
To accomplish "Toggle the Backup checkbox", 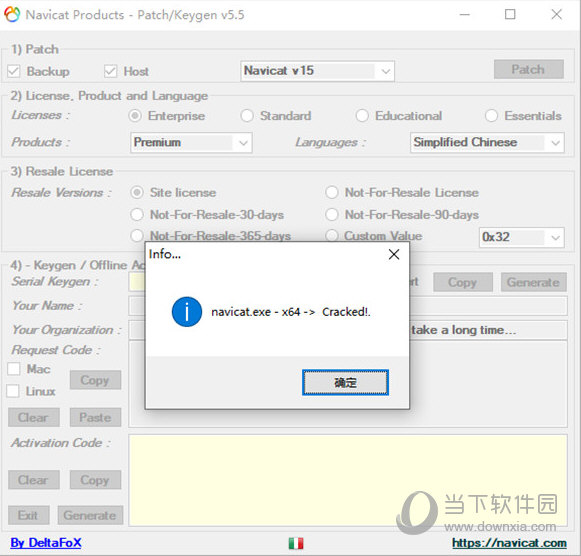I will tap(14, 71).
